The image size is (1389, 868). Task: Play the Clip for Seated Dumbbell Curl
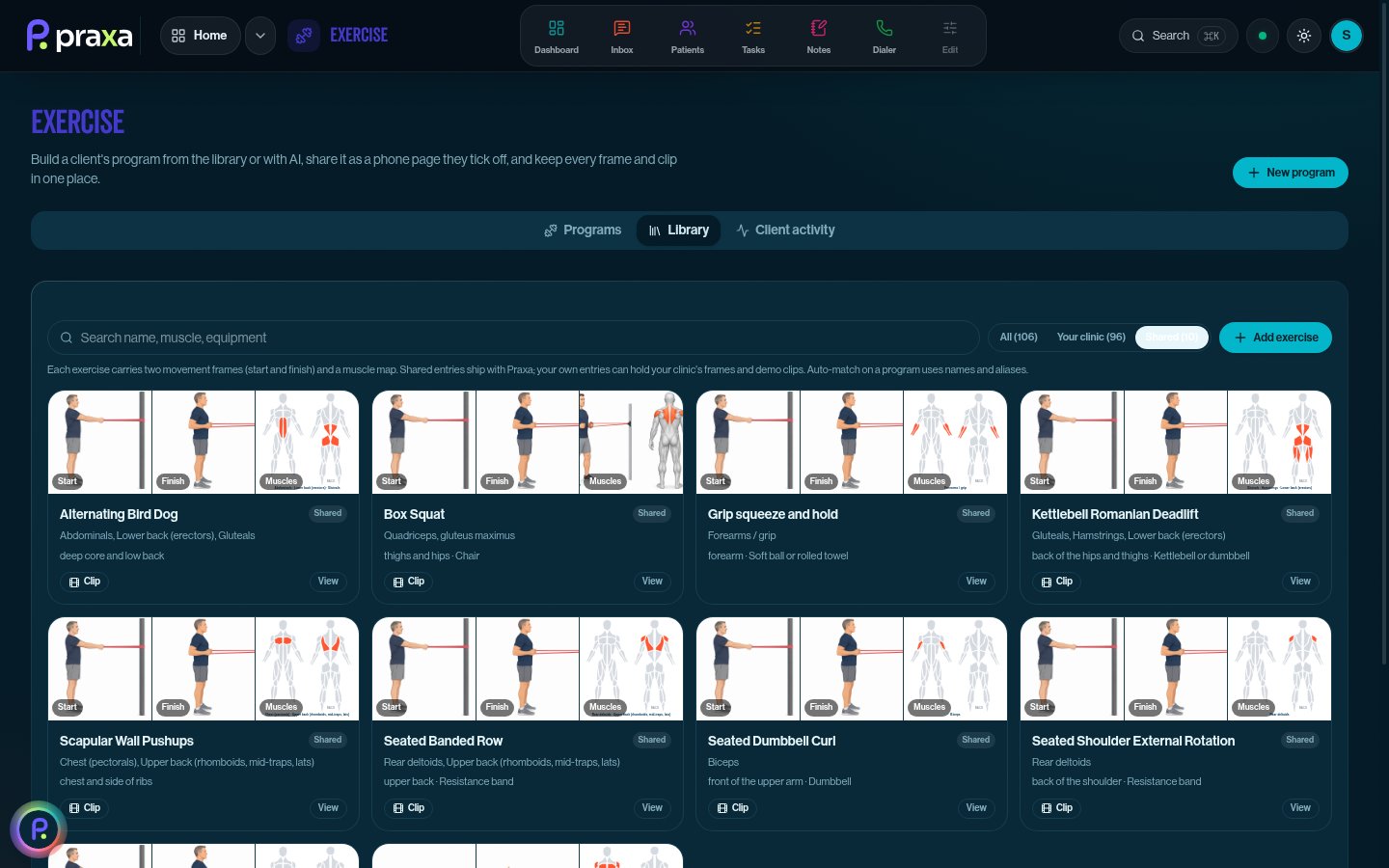pyautogui.click(x=733, y=808)
